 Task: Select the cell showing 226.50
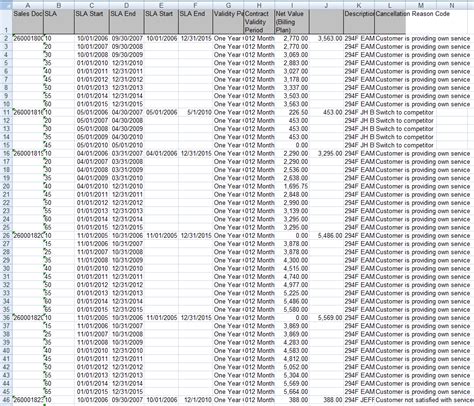(x=292, y=112)
